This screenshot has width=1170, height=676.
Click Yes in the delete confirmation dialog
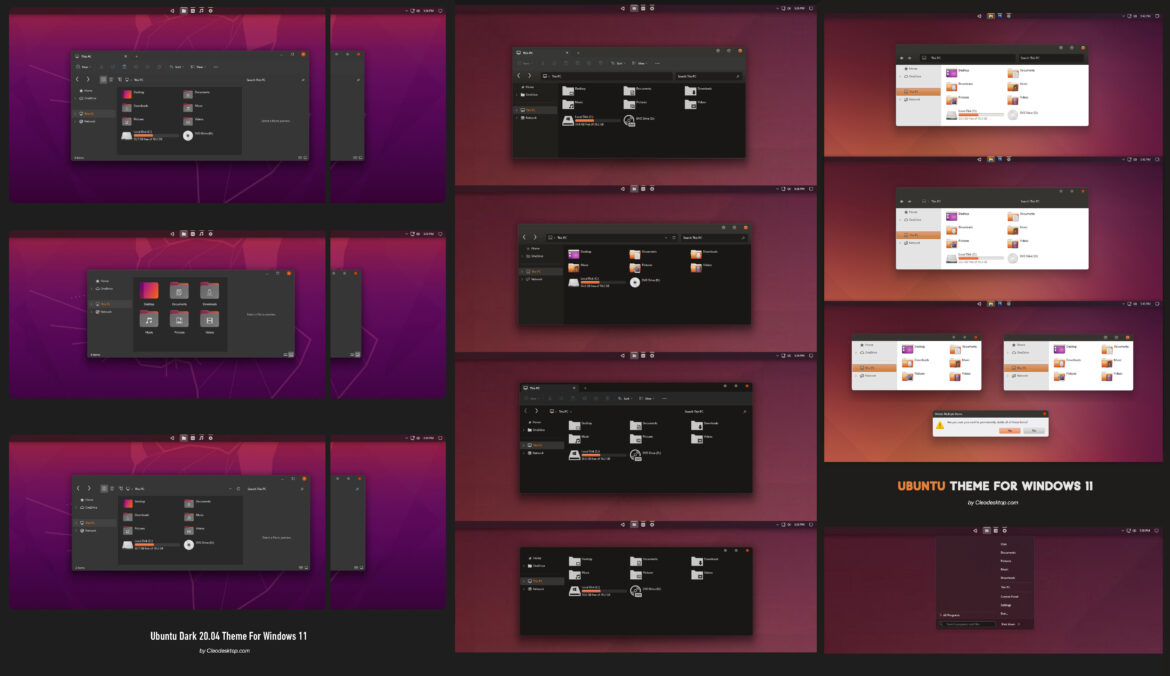point(1010,430)
